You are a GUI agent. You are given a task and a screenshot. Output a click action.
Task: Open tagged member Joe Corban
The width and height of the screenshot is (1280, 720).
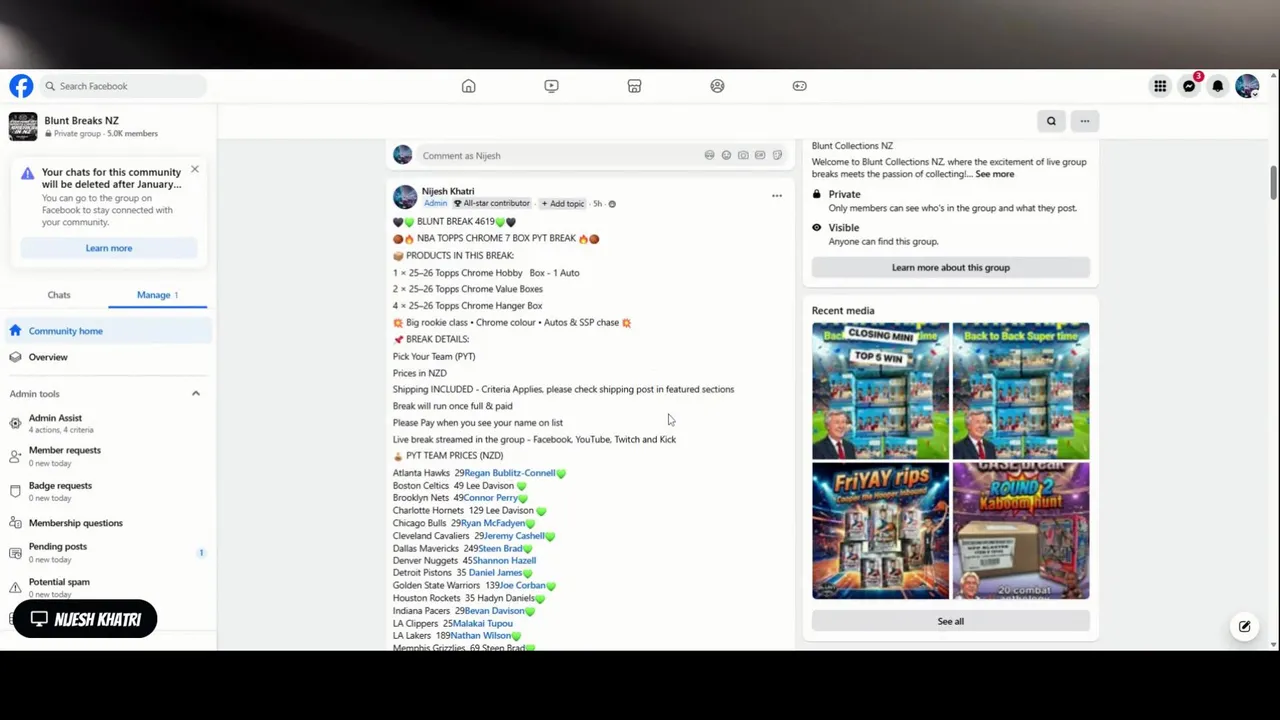pos(522,586)
